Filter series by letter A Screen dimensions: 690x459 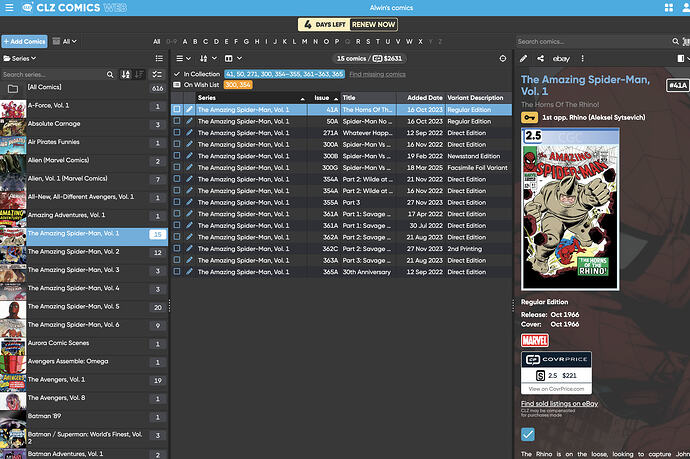185,41
